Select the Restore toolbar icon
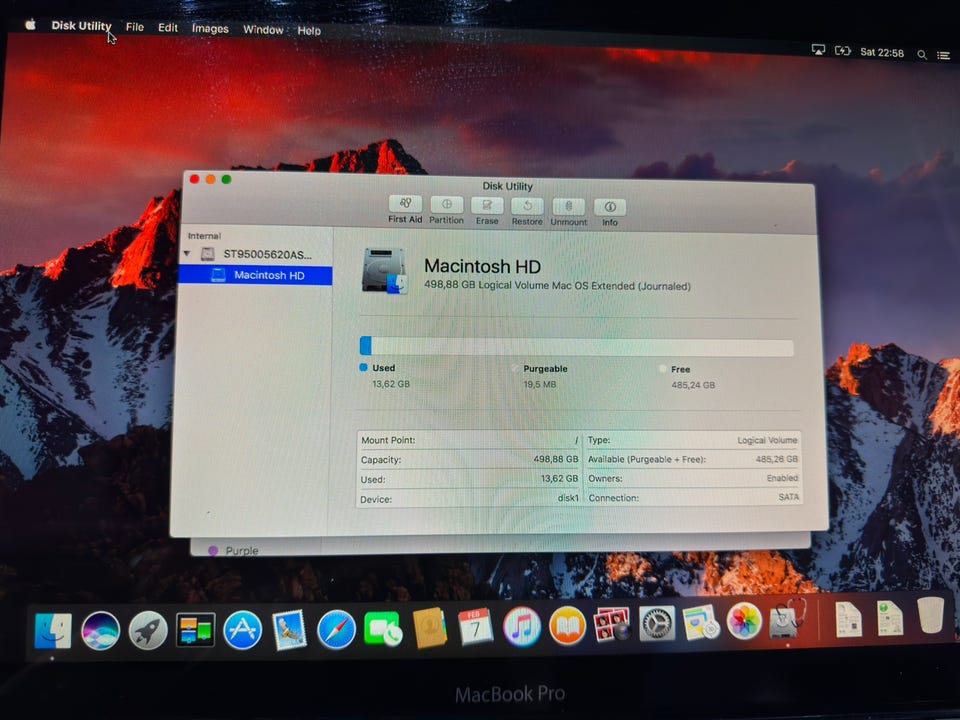Image resolution: width=960 pixels, height=720 pixels. [527, 206]
